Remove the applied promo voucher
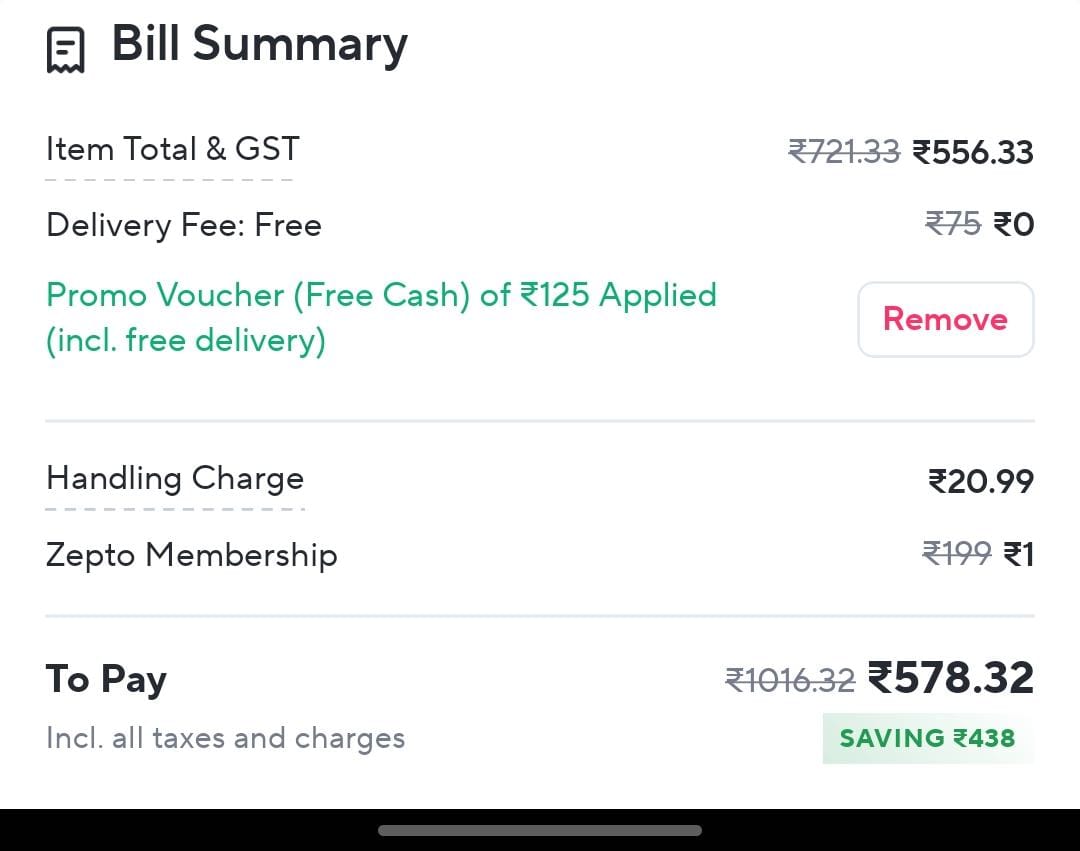Viewport: 1080px width, 851px height. tap(945, 319)
